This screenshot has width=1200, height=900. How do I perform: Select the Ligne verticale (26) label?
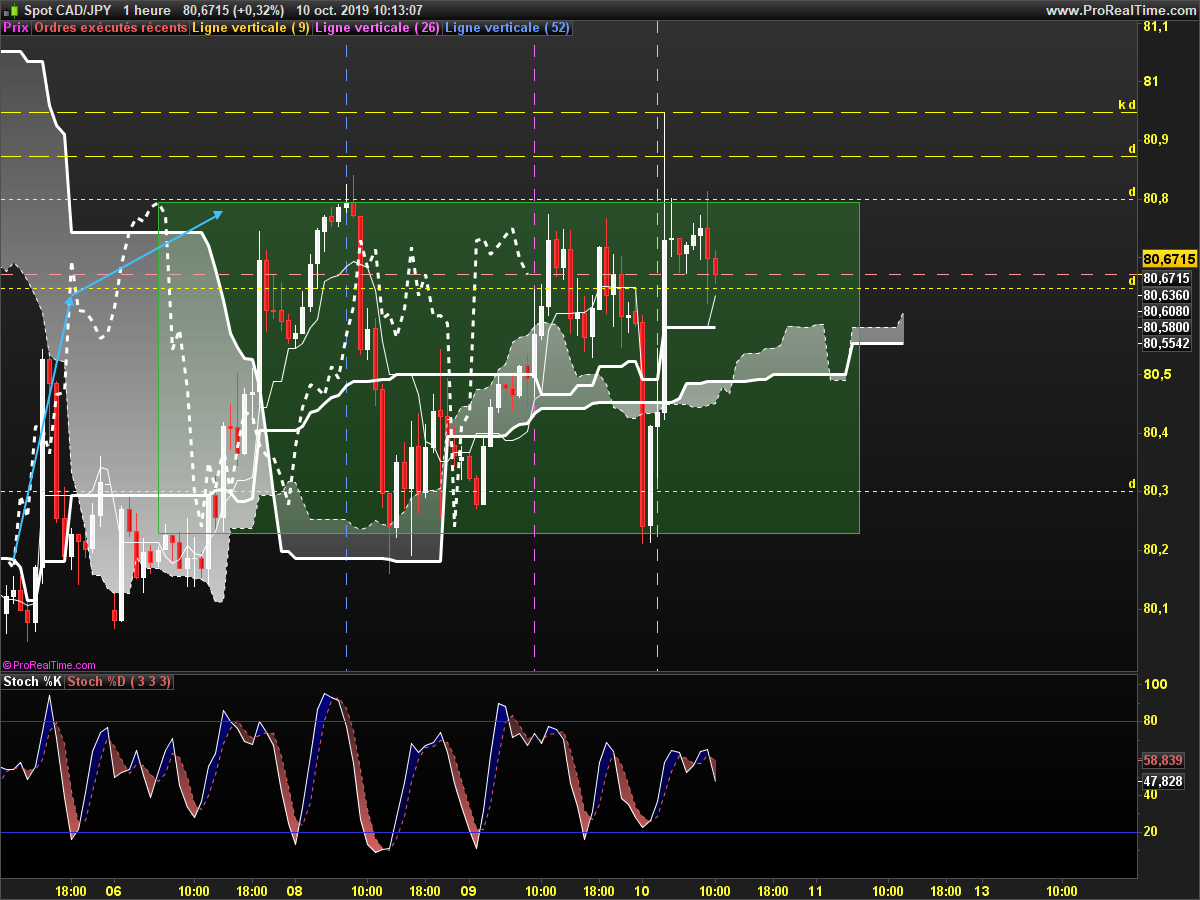pos(377,28)
